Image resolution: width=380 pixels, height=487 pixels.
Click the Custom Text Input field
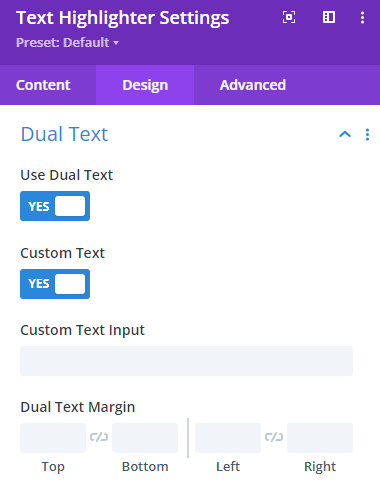point(186,361)
